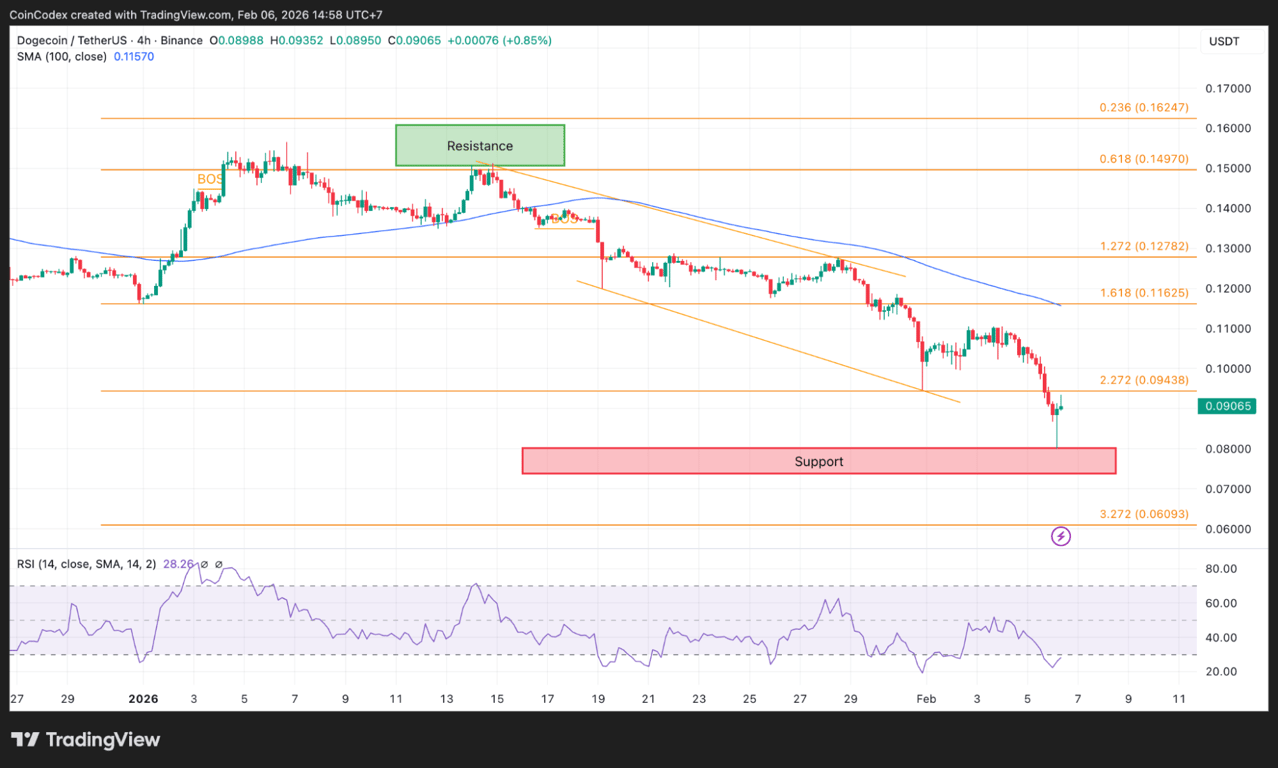This screenshot has height=768, width=1278.
Task: Click the Binance exchange label
Action: click(x=181, y=41)
